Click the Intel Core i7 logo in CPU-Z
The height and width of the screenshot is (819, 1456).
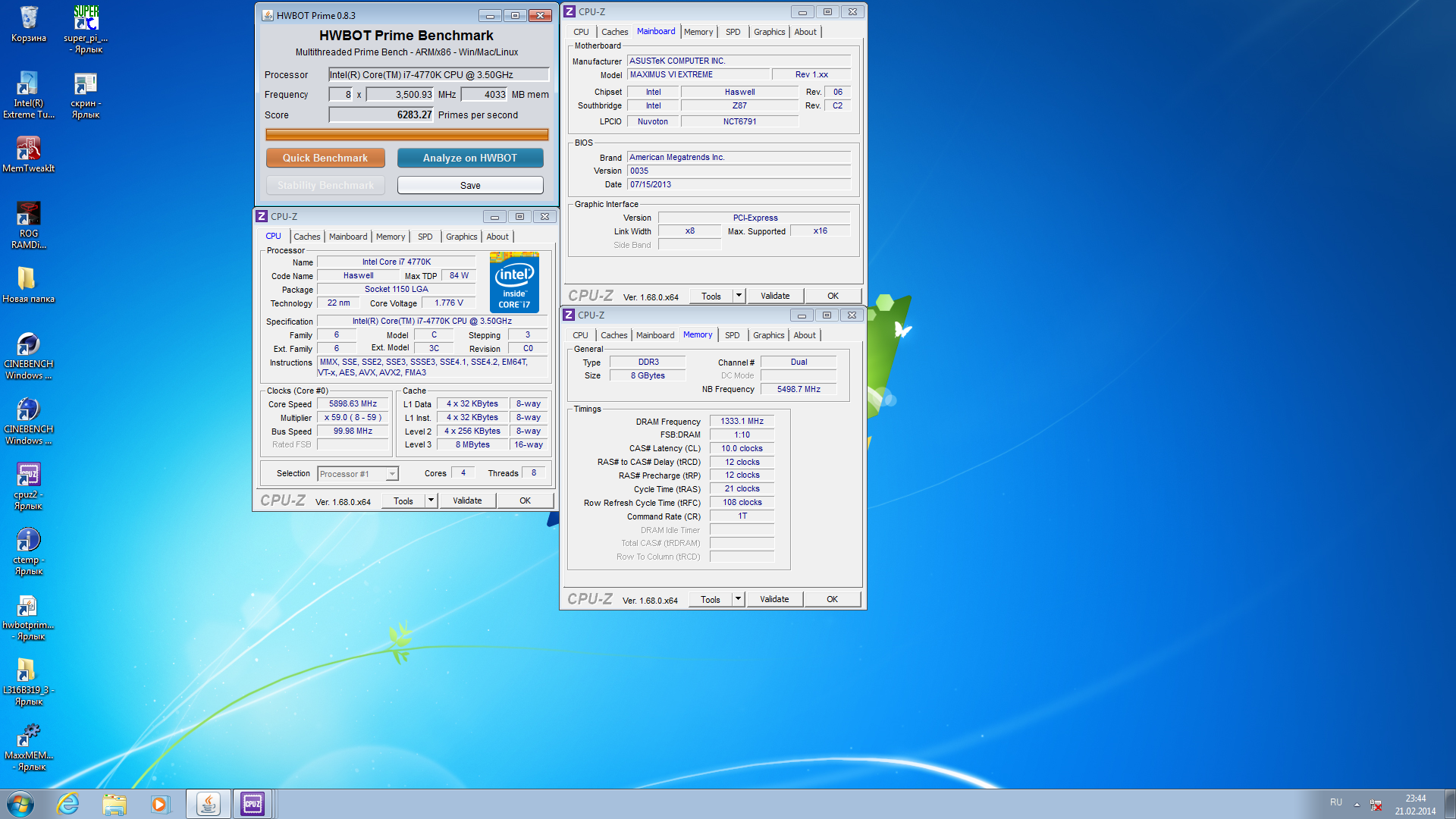click(514, 282)
